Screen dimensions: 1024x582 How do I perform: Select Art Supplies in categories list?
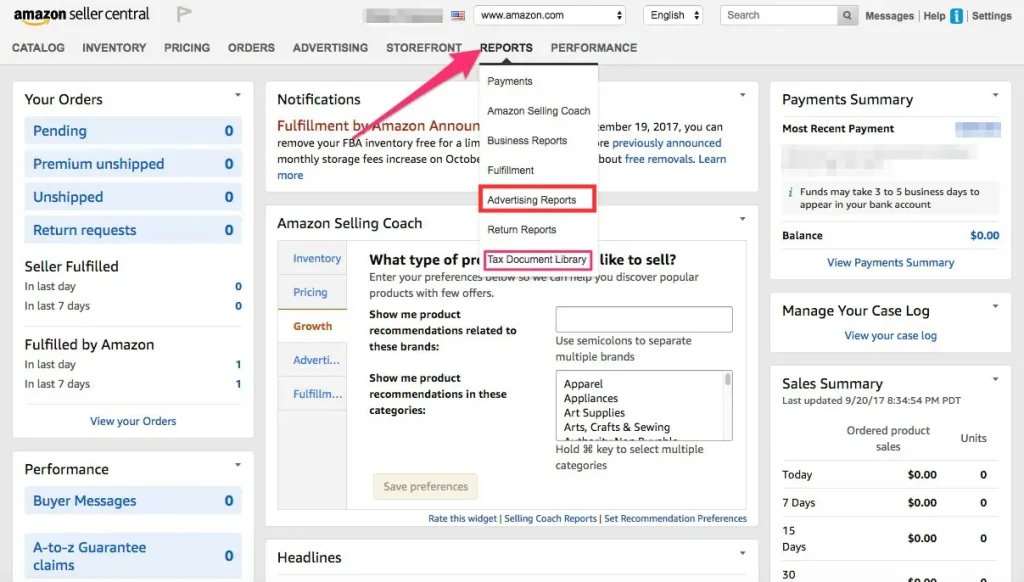[594, 413]
